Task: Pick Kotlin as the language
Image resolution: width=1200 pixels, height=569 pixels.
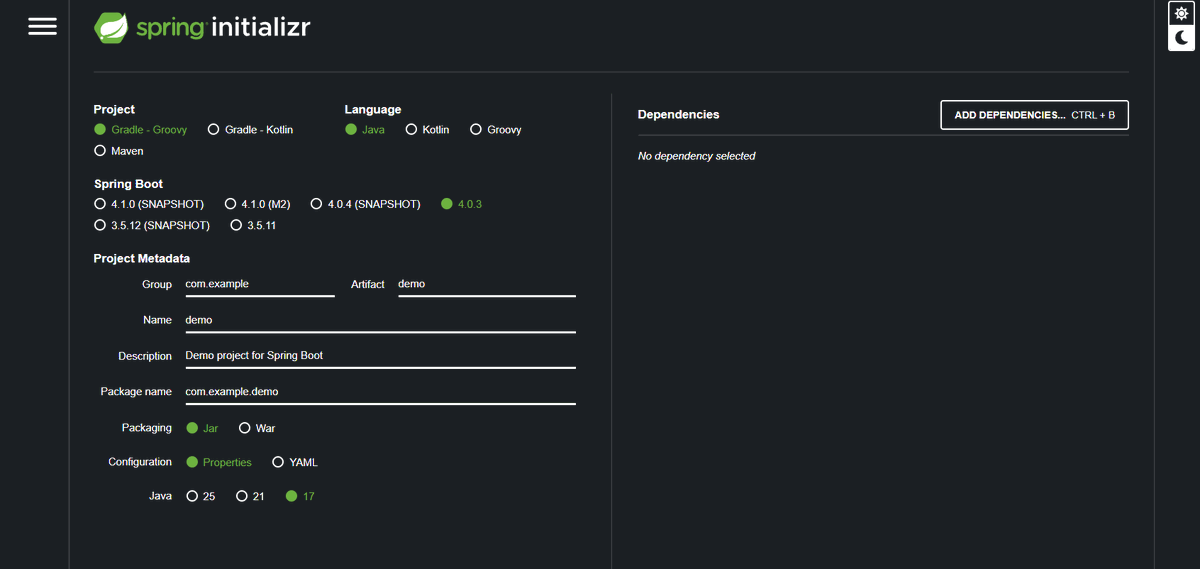Action: [x=427, y=130]
